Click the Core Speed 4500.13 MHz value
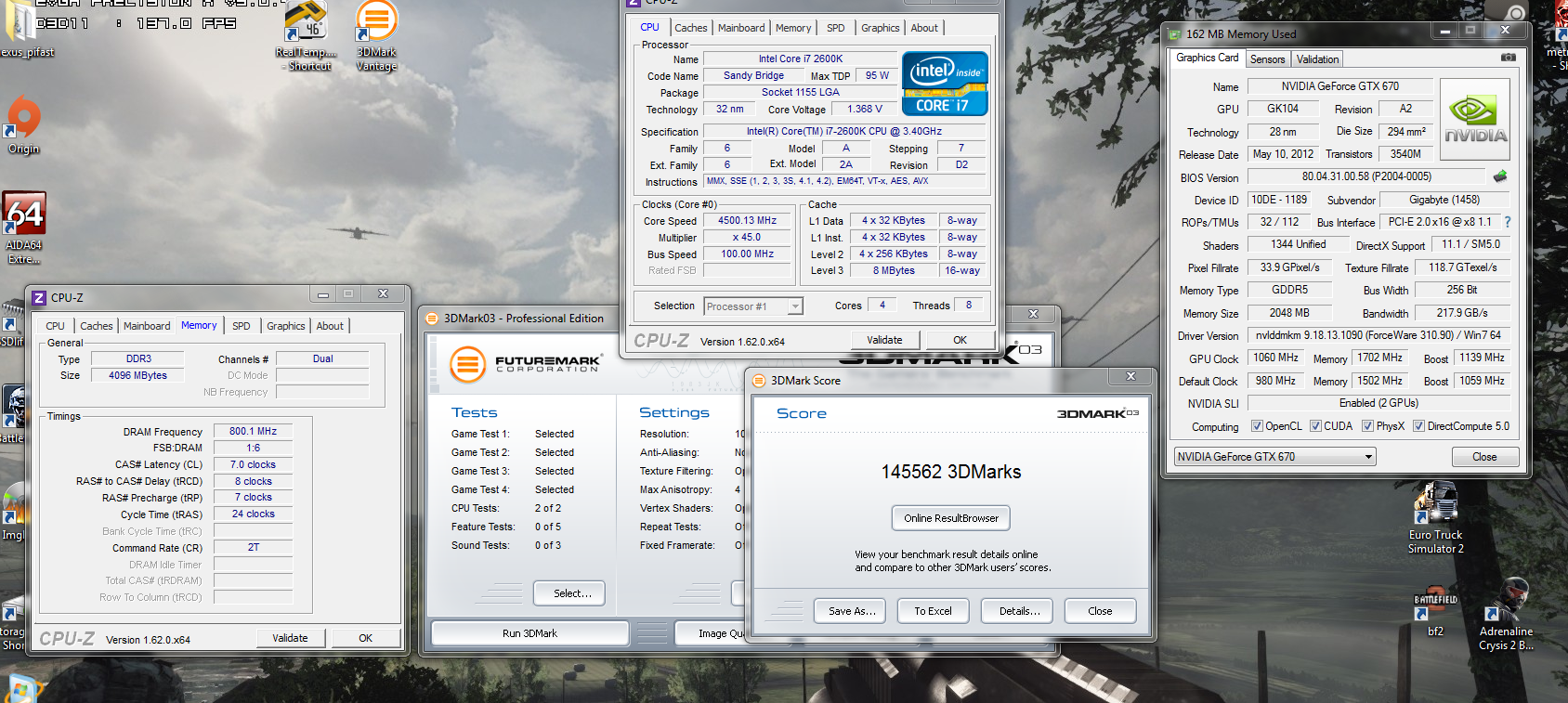This screenshot has height=703, width=1568. pos(747,221)
